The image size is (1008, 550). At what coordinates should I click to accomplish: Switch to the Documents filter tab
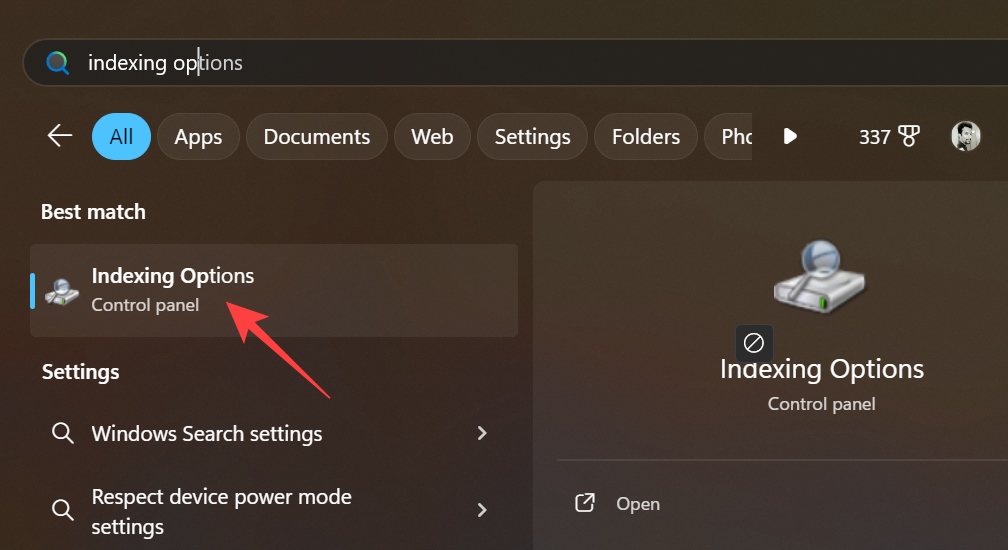[317, 136]
